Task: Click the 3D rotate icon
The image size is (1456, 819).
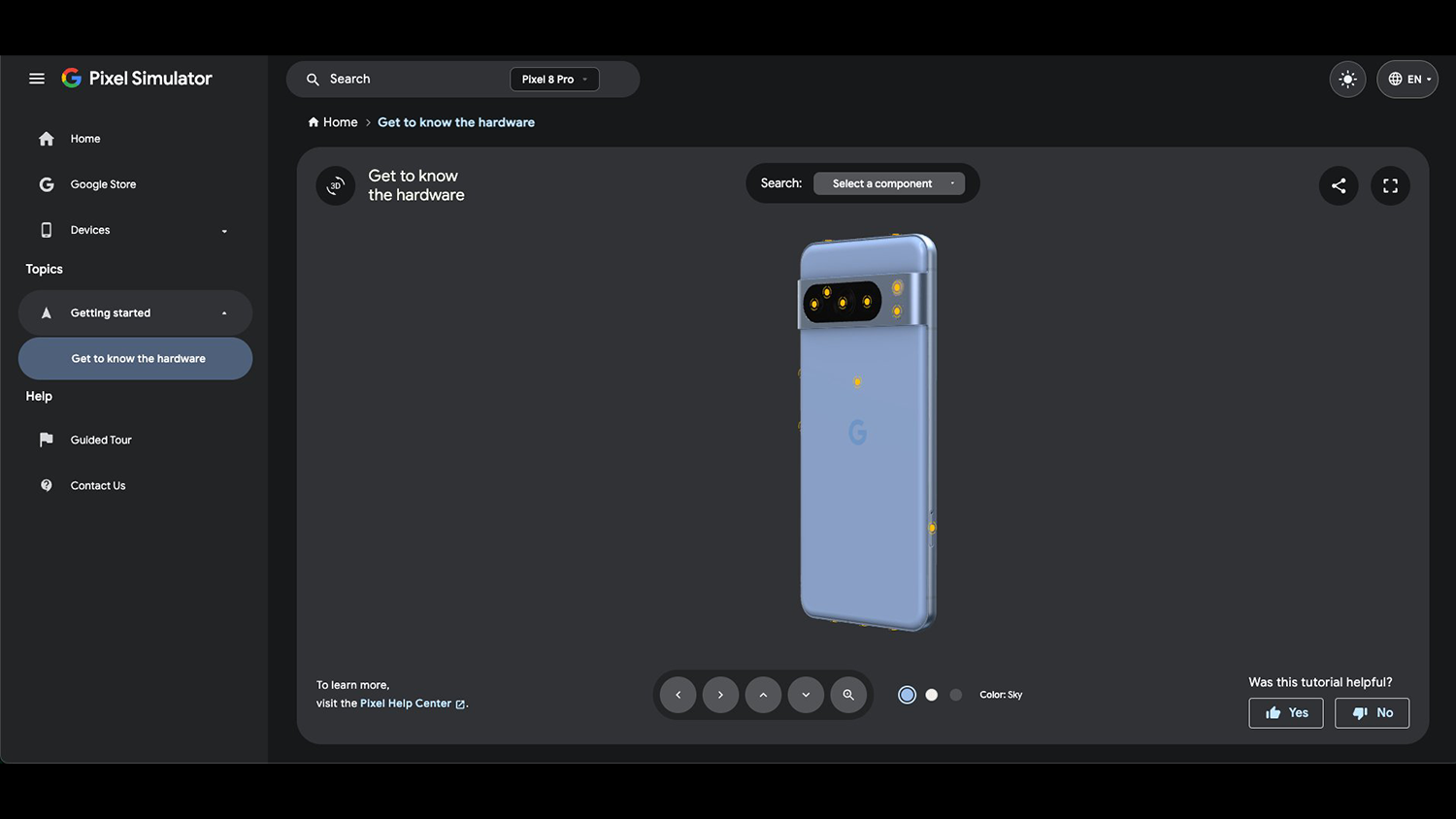Action: [336, 185]
